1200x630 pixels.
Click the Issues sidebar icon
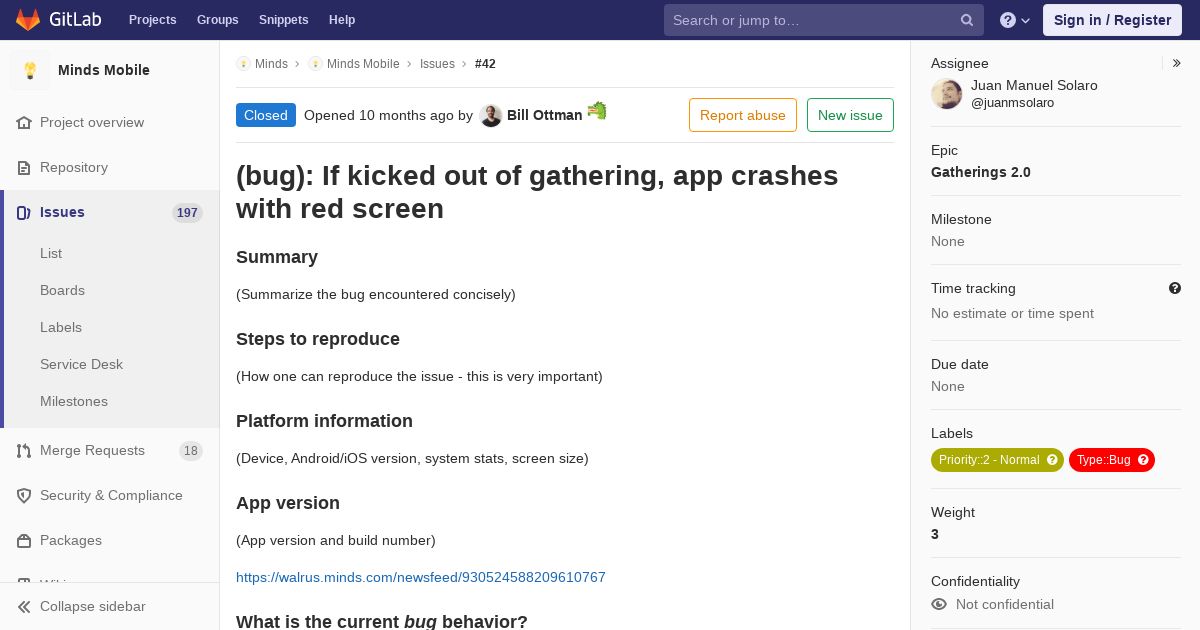tap(24, 212)
